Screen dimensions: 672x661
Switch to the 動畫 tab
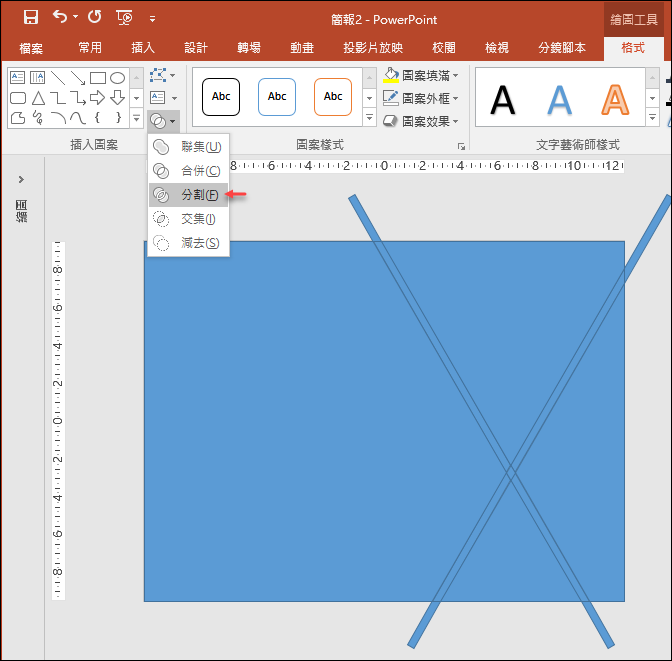tap(302, 48)
